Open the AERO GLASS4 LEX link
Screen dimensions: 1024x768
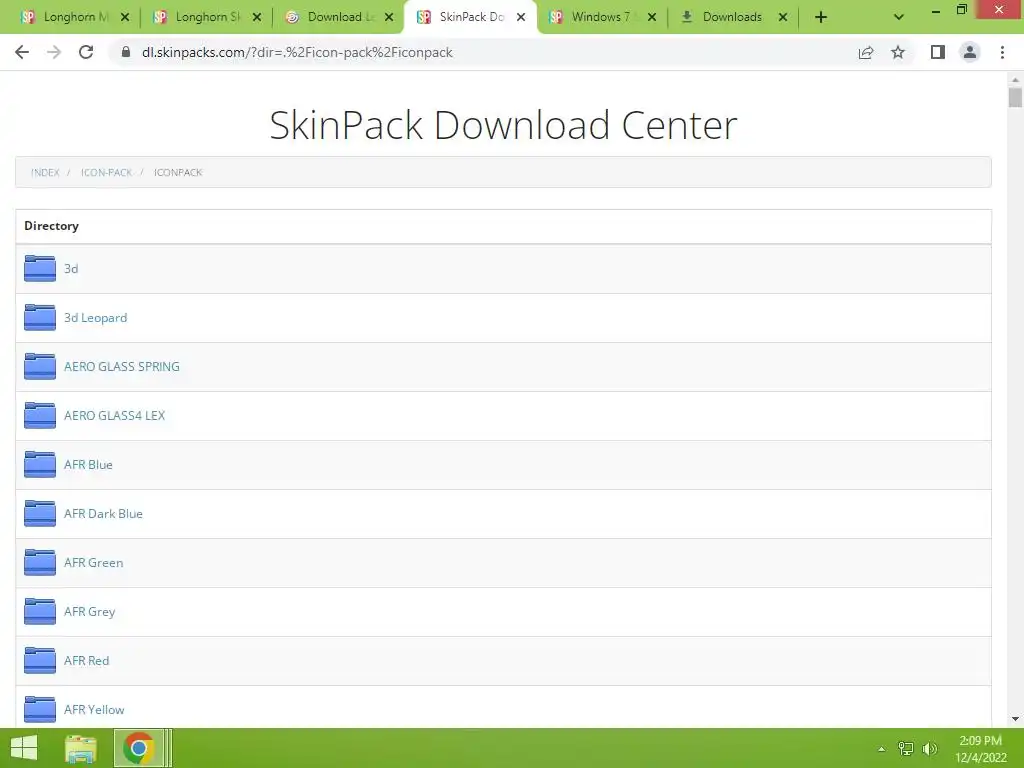pyautogui.click(x=114, y=415)
